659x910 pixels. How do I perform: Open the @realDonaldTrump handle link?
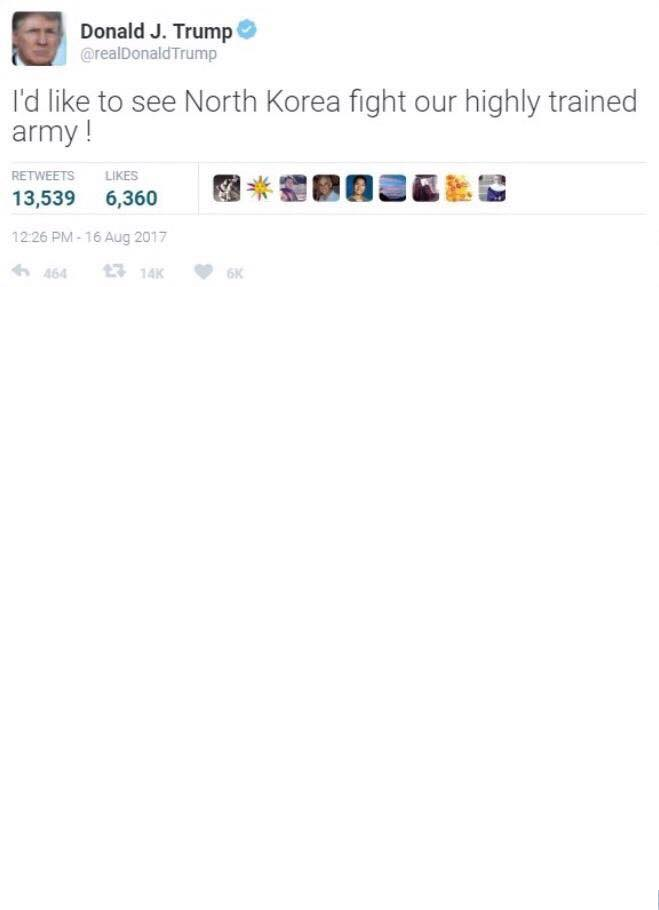pos(149,53)
